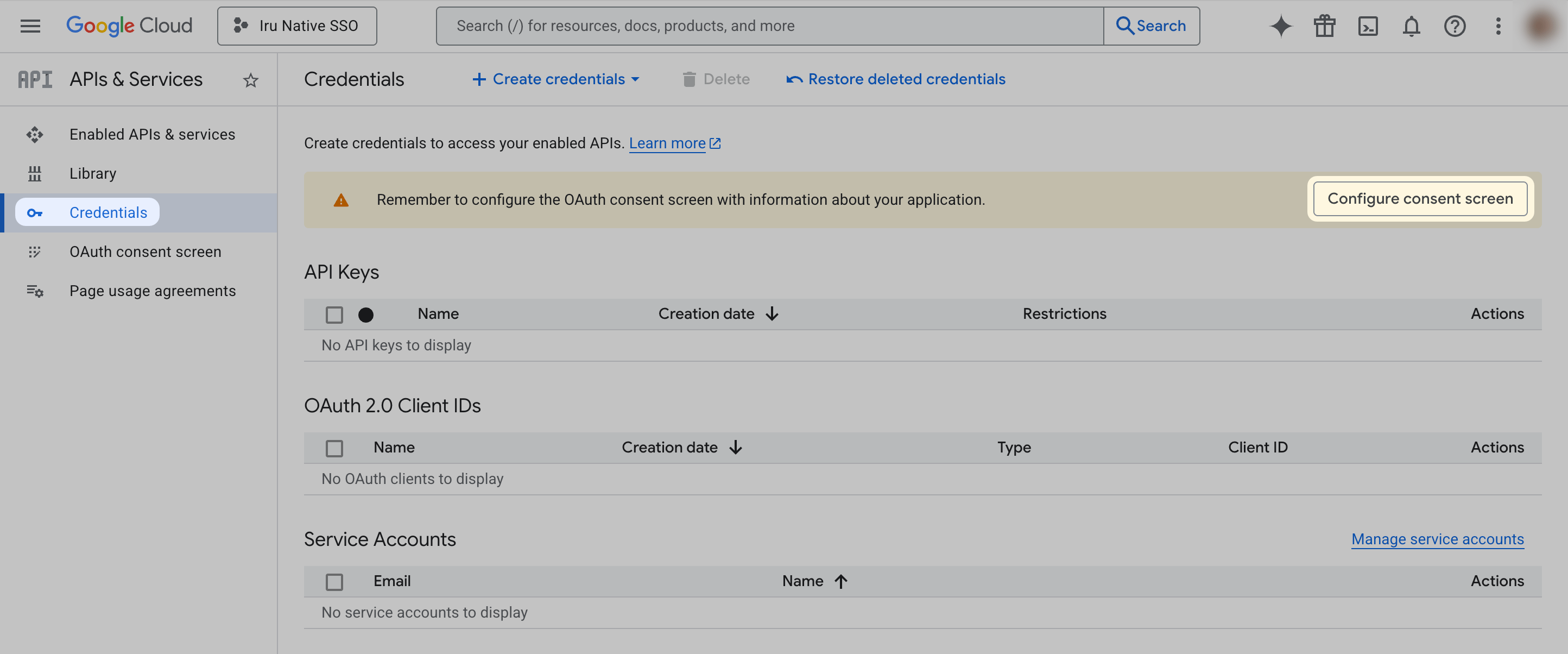Focus the resources search field
Image resolution: width=1568 pixels, height=654 pixels.
[x=769, y=26]
